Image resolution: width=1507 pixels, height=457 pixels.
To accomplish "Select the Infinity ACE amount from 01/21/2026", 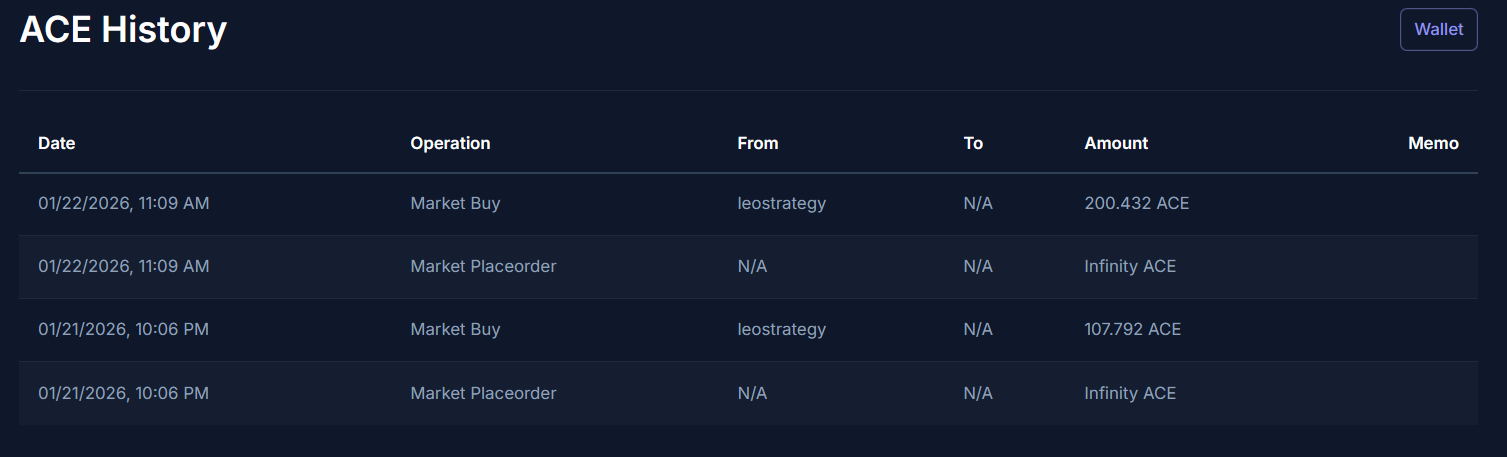I will tap(1130, 393).
